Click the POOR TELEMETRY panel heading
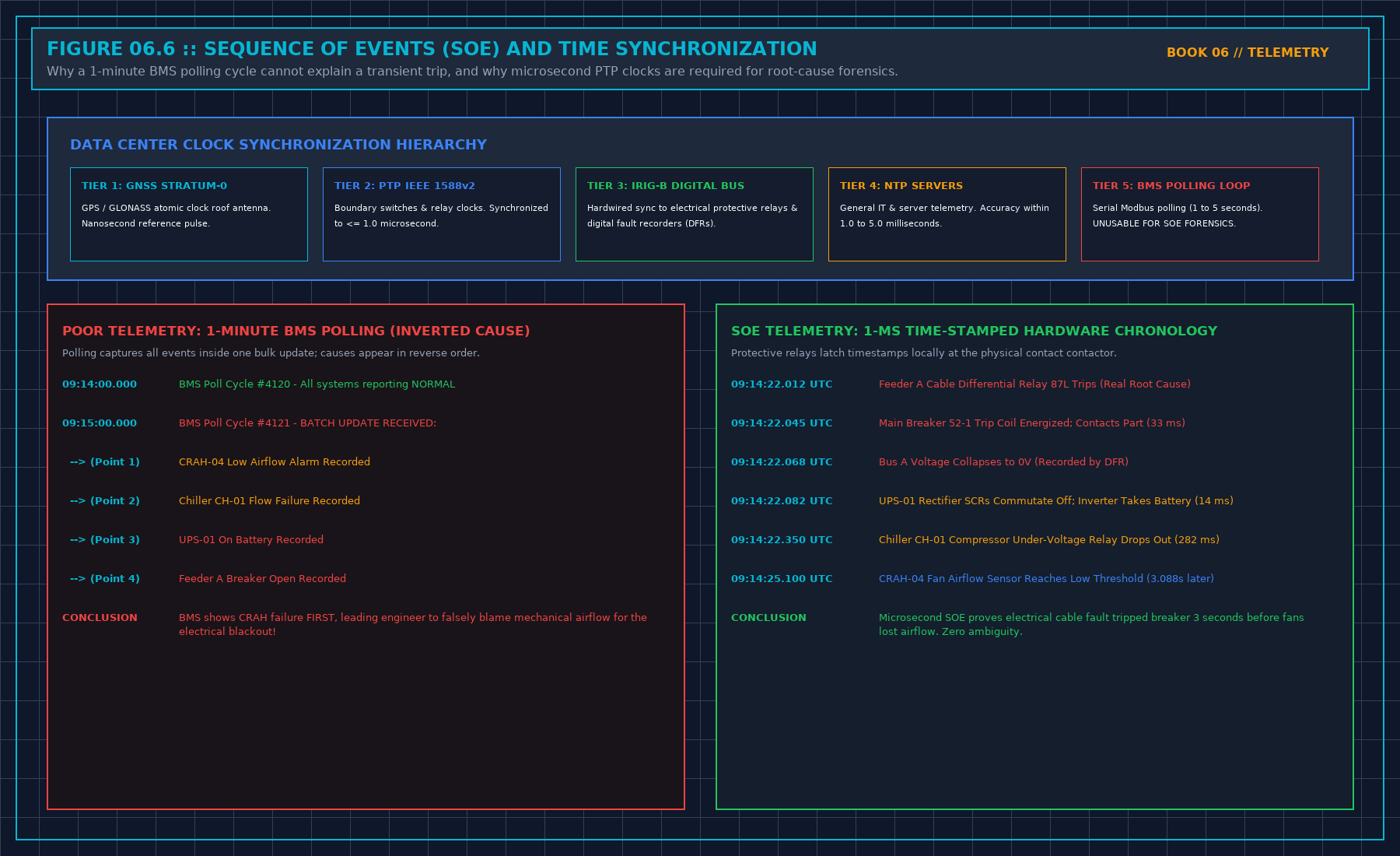1400x856 pixels. coord(296,331)
